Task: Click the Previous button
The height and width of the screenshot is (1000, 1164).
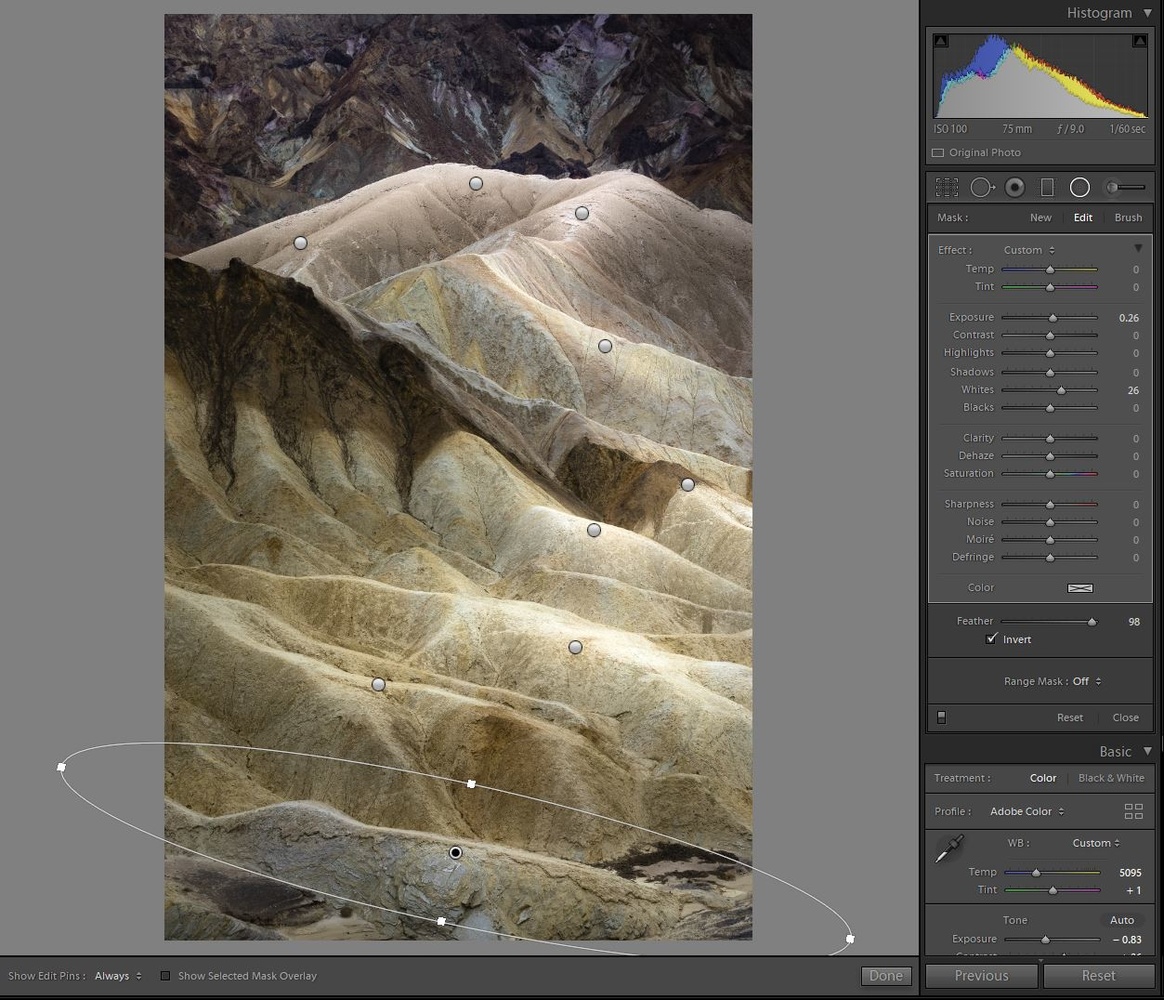Action: click(981, 976)
